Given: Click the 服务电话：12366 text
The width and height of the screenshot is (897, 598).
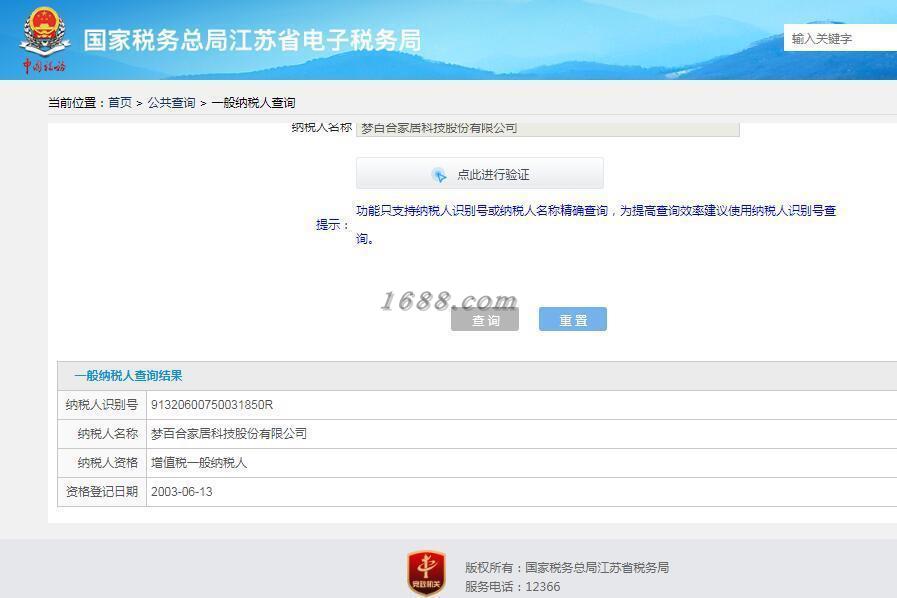Looking at the screenshot, I should 513,587.
